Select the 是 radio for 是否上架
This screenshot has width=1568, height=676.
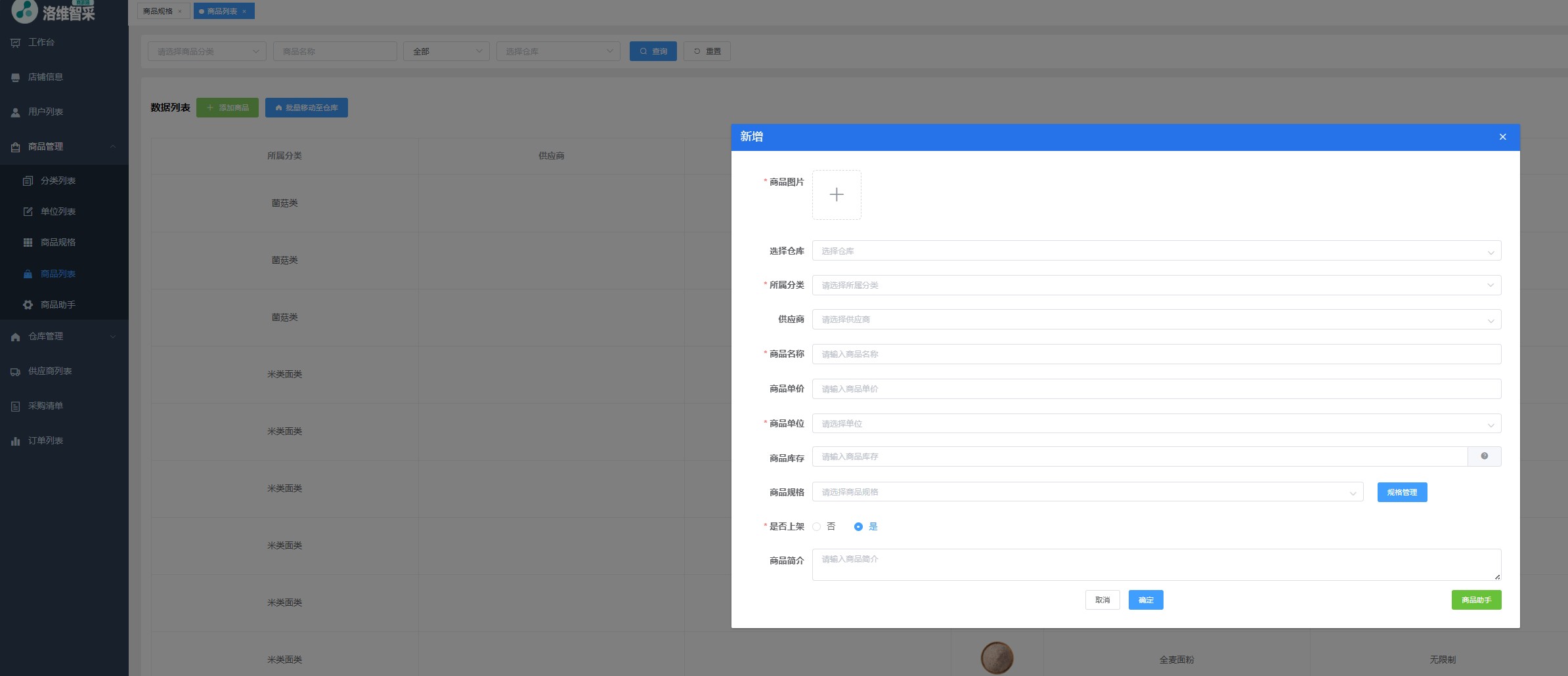[x=858, y=526]
